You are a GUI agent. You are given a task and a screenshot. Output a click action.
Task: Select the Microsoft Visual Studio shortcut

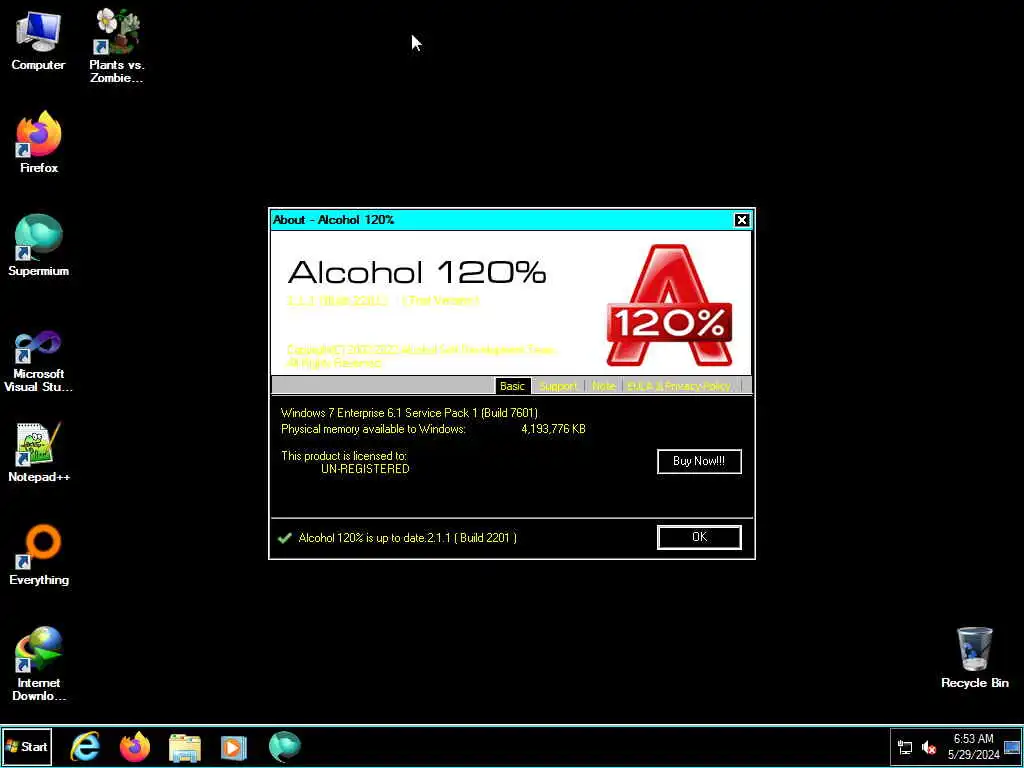pyautogui.click(x=39, y=361)
